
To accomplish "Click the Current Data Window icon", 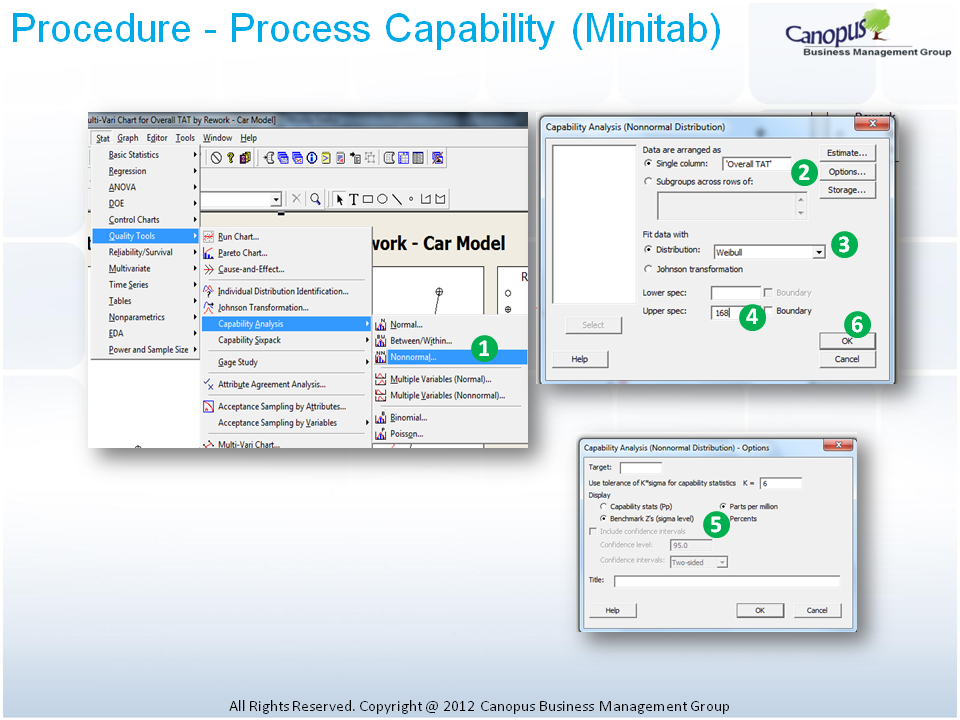I will (403, 158).
